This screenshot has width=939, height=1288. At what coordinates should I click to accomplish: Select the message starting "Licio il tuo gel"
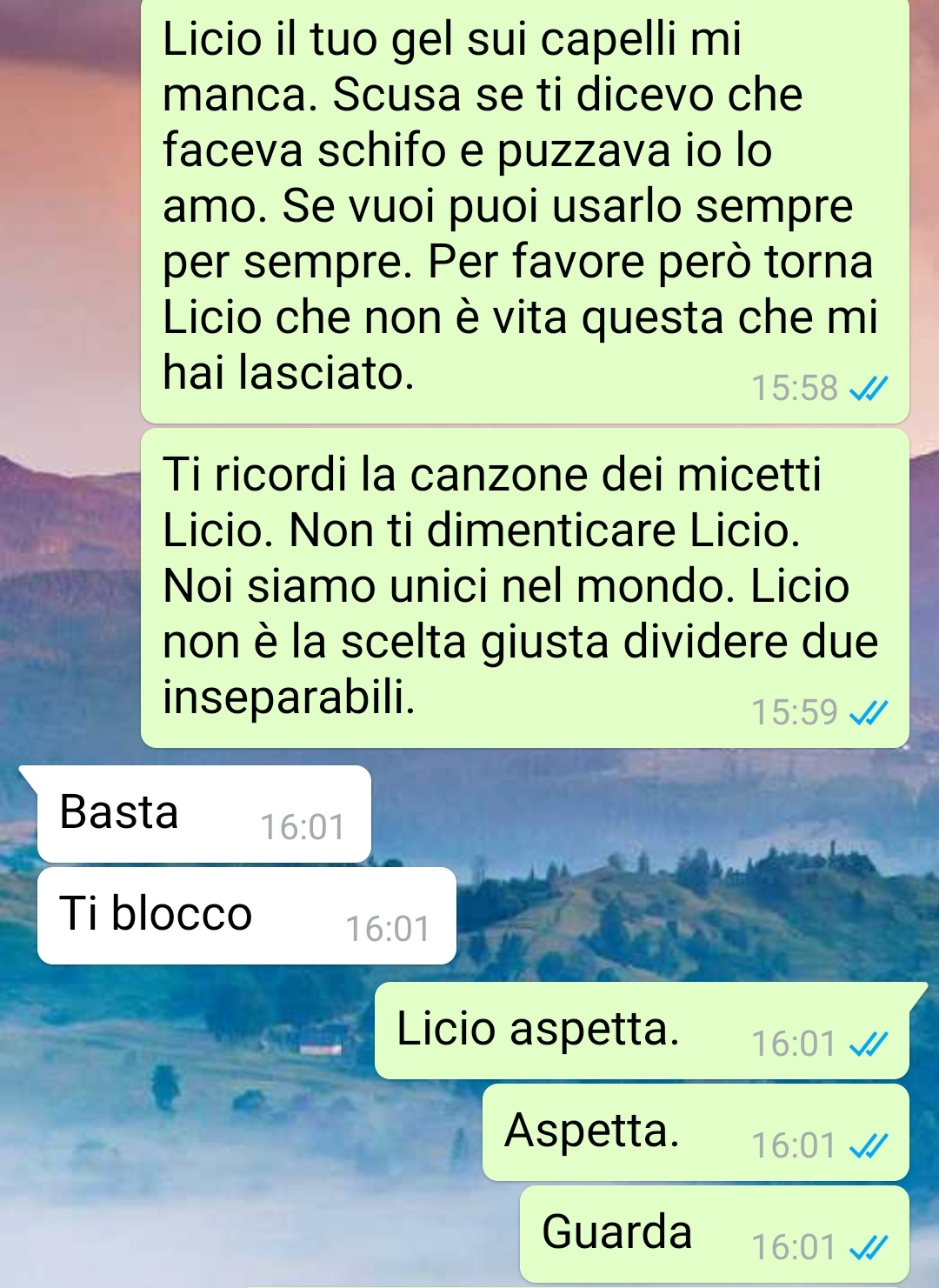click(x=524, y=210)
